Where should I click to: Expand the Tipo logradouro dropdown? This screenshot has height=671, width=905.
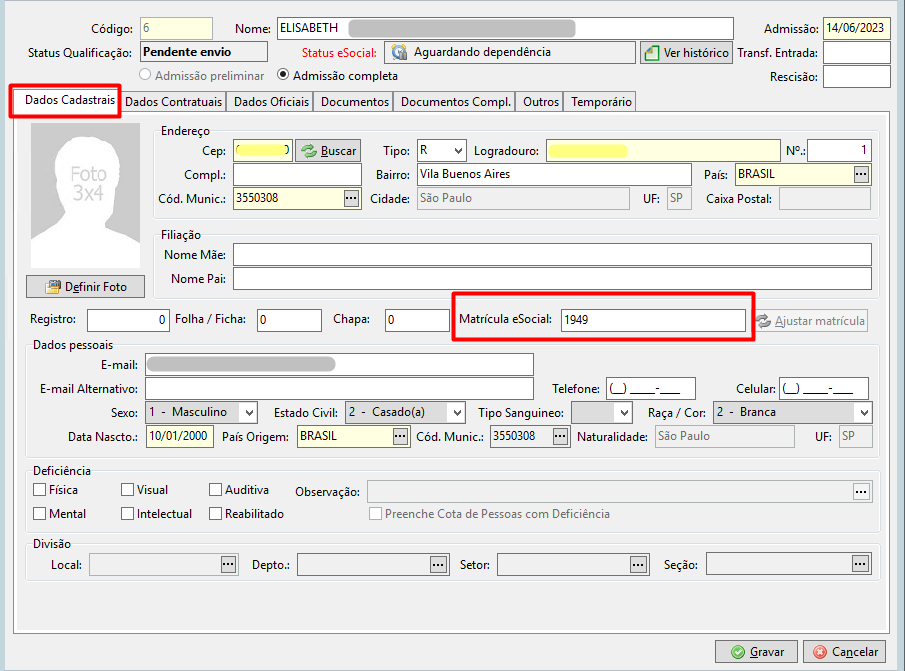(458, 151)
